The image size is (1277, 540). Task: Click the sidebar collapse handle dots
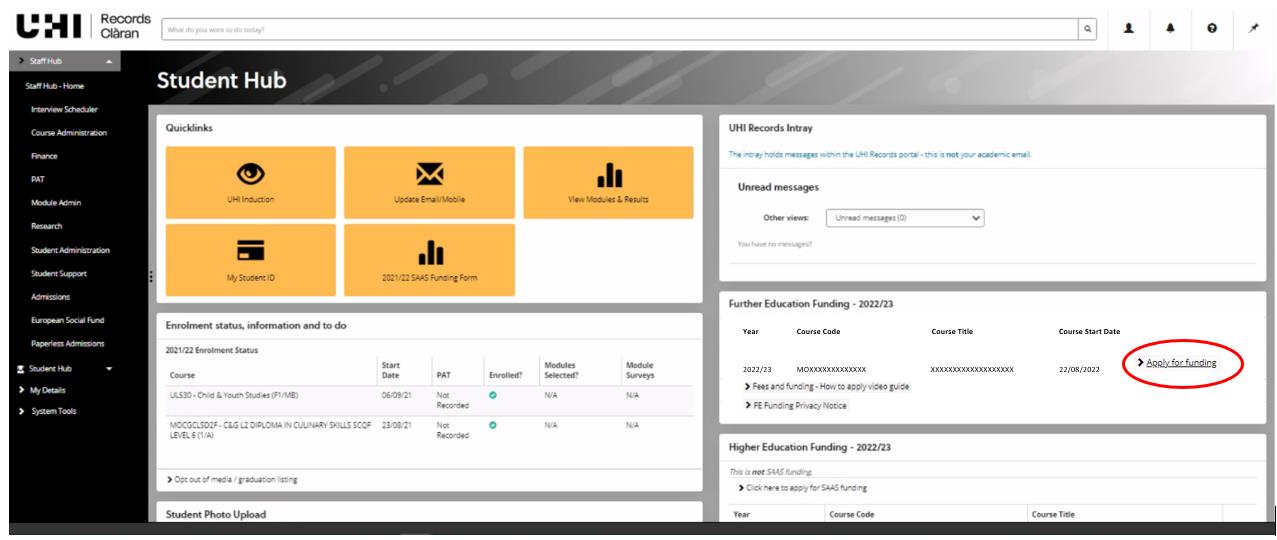click(x=150, y=278)
